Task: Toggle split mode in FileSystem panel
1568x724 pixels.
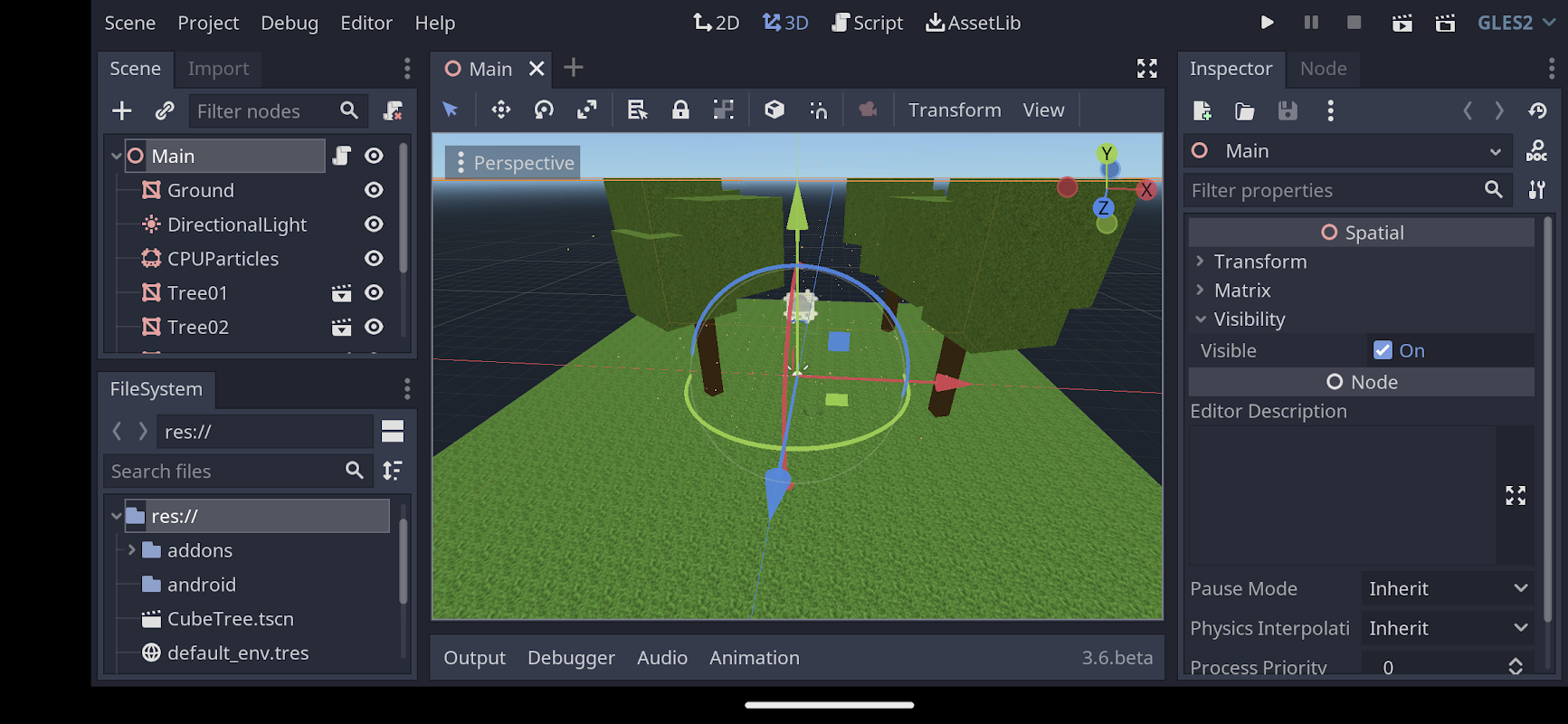Action: pos(393,432)
